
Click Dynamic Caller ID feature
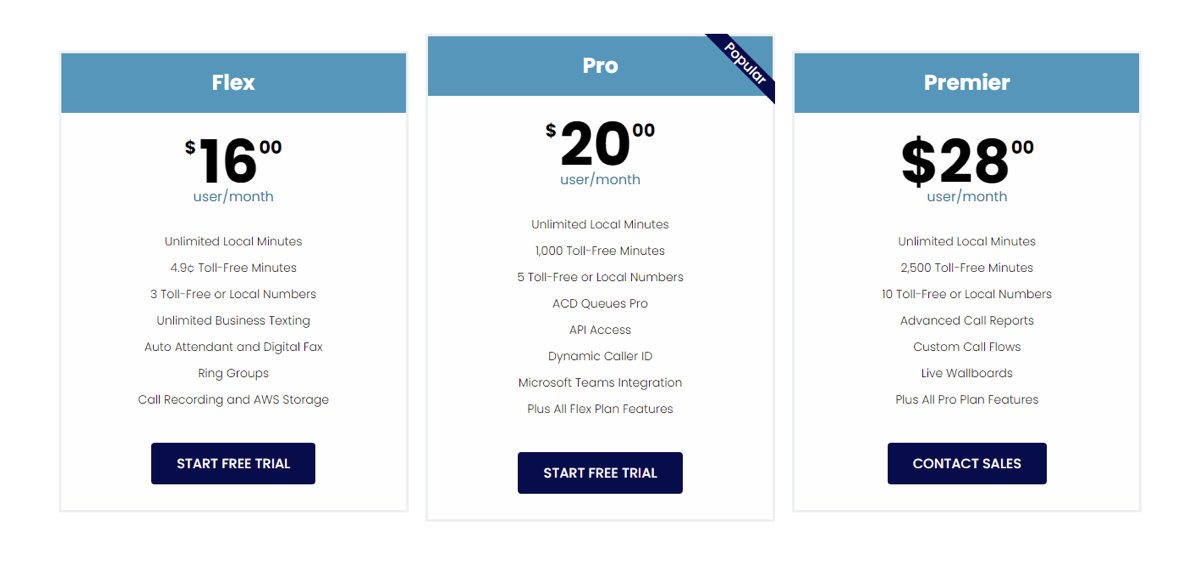pyautogui.click(x=600, y=357)
